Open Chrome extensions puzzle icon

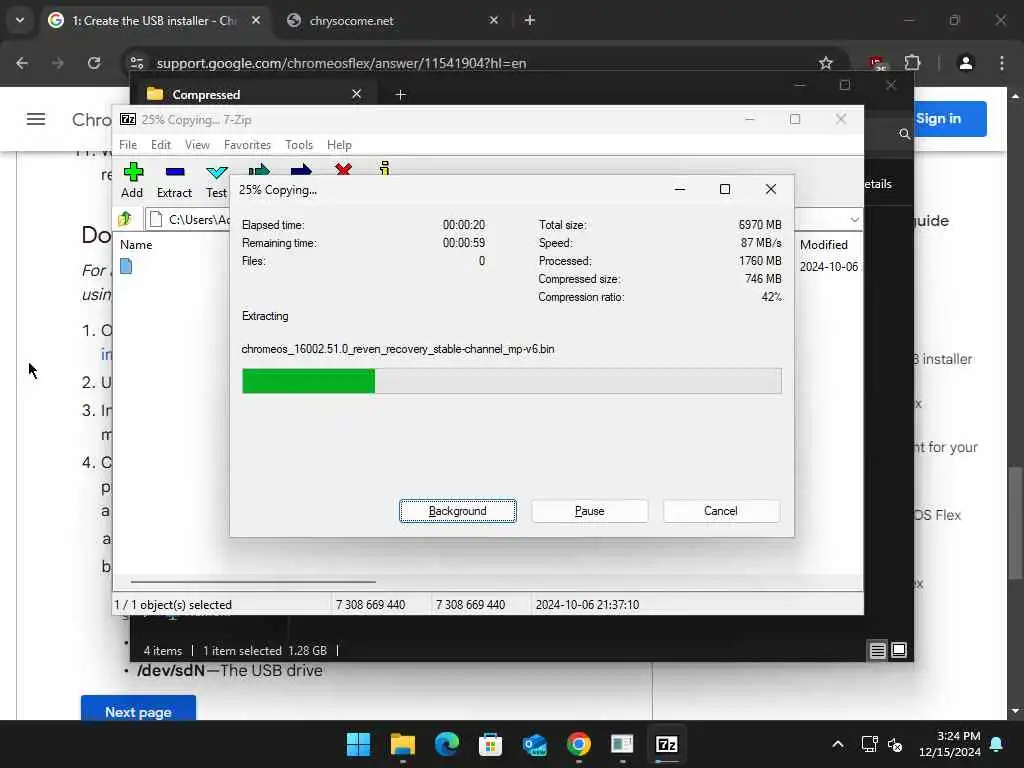pyautogui.click(x=912, y=63)
